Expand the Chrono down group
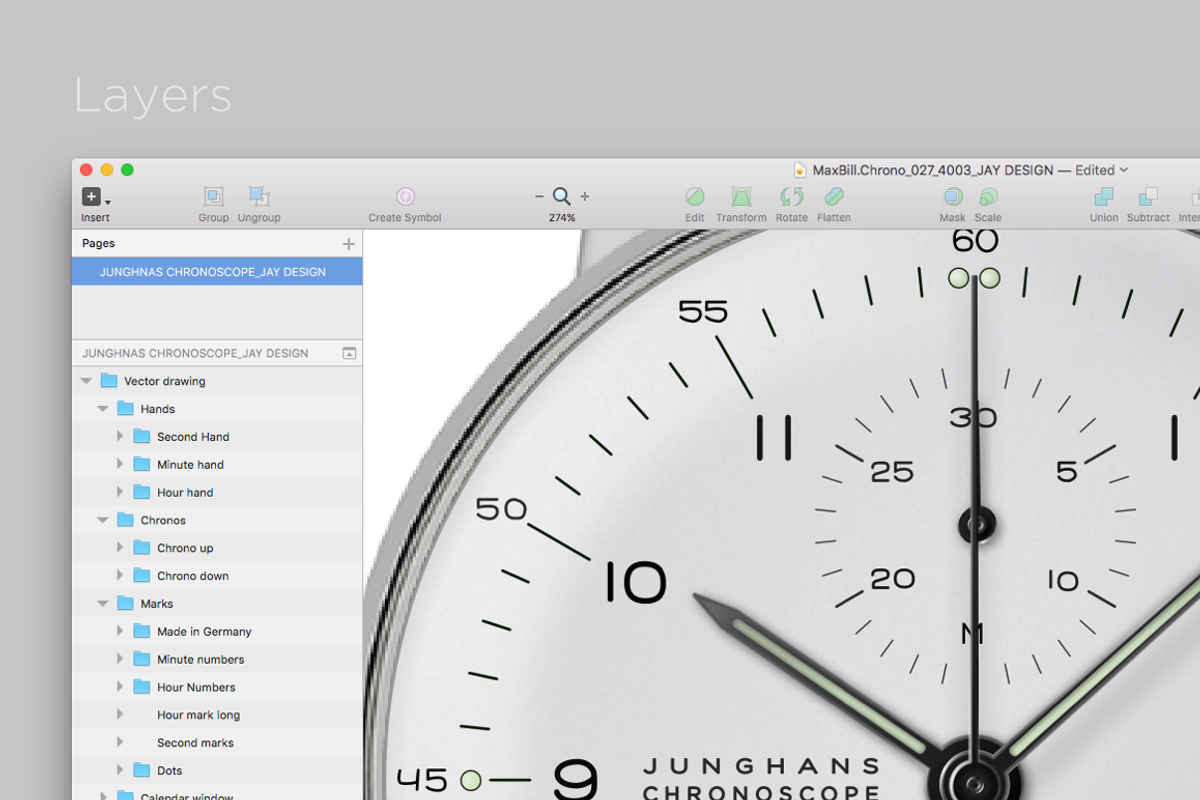Viewport: 1200px width, 800px height. 119,576
